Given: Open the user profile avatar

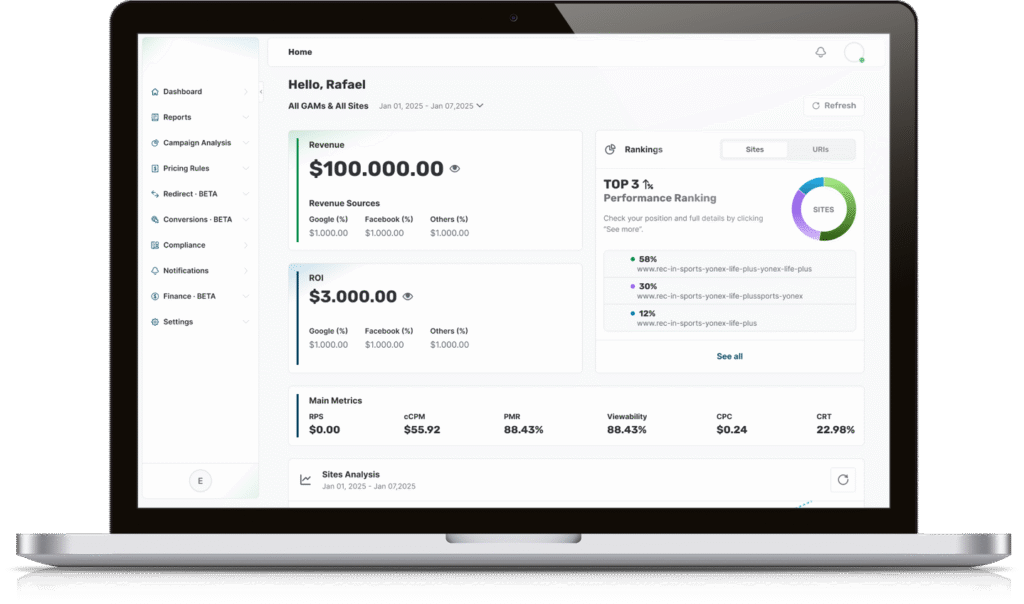Looking at the screenshot, I should point(853,52).
